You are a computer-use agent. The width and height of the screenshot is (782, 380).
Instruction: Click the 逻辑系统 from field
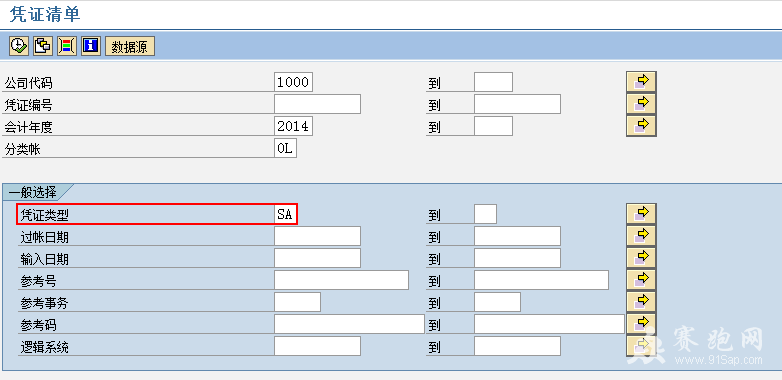317,346
